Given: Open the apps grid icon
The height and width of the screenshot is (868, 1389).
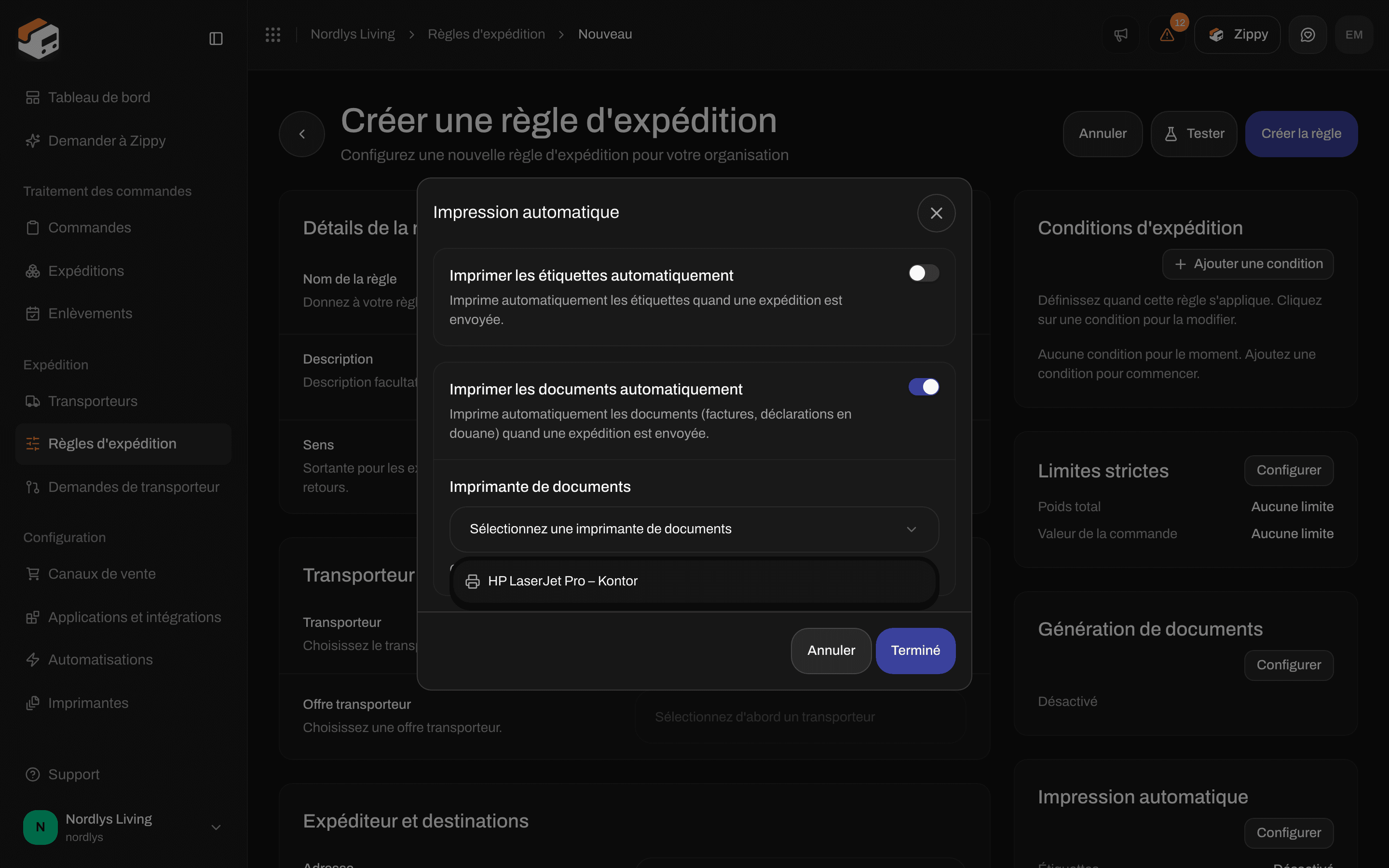Looking at the screenshot, I should [272, 34].
